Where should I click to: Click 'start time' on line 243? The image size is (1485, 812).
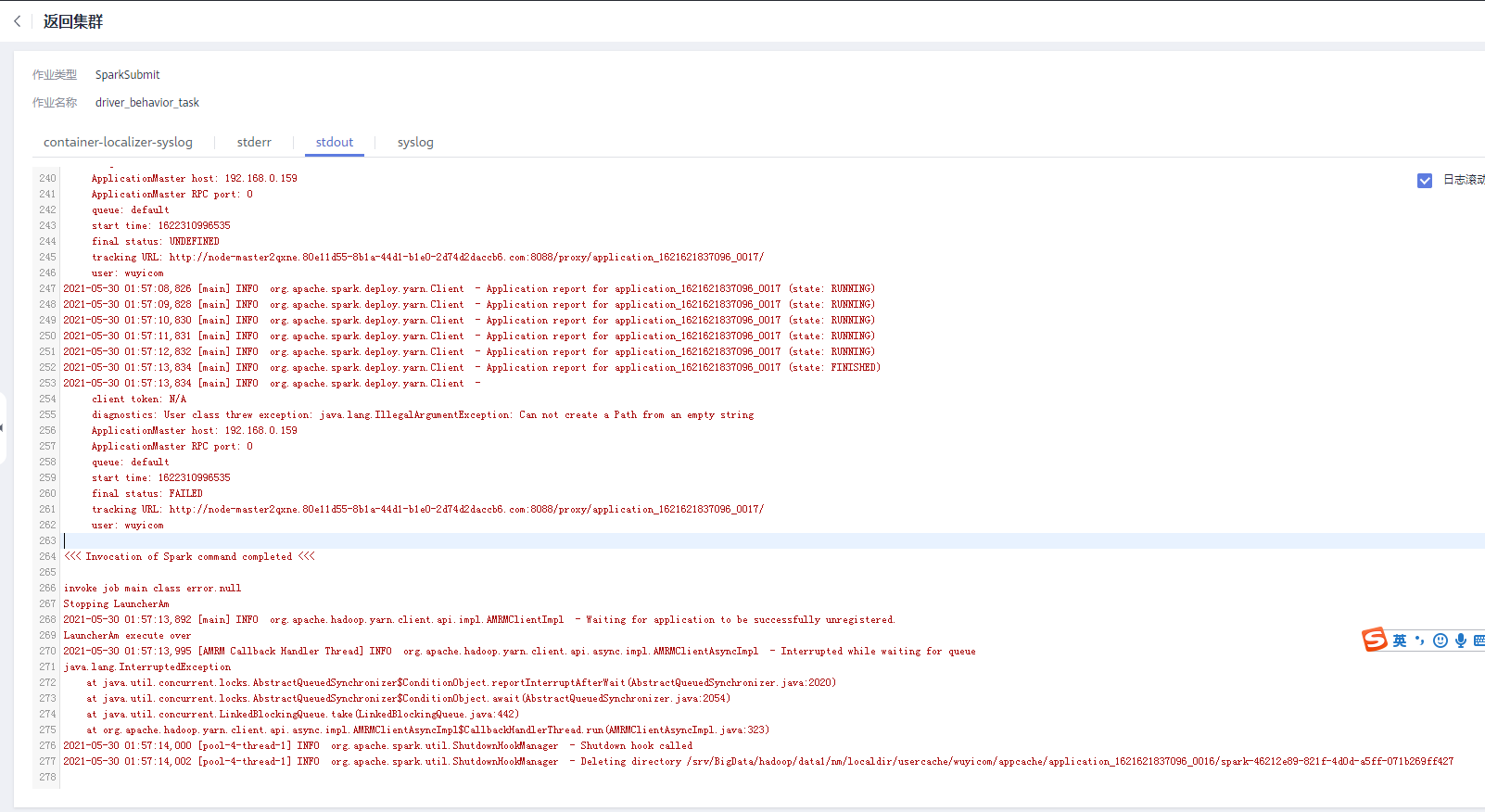coord(161,226)
